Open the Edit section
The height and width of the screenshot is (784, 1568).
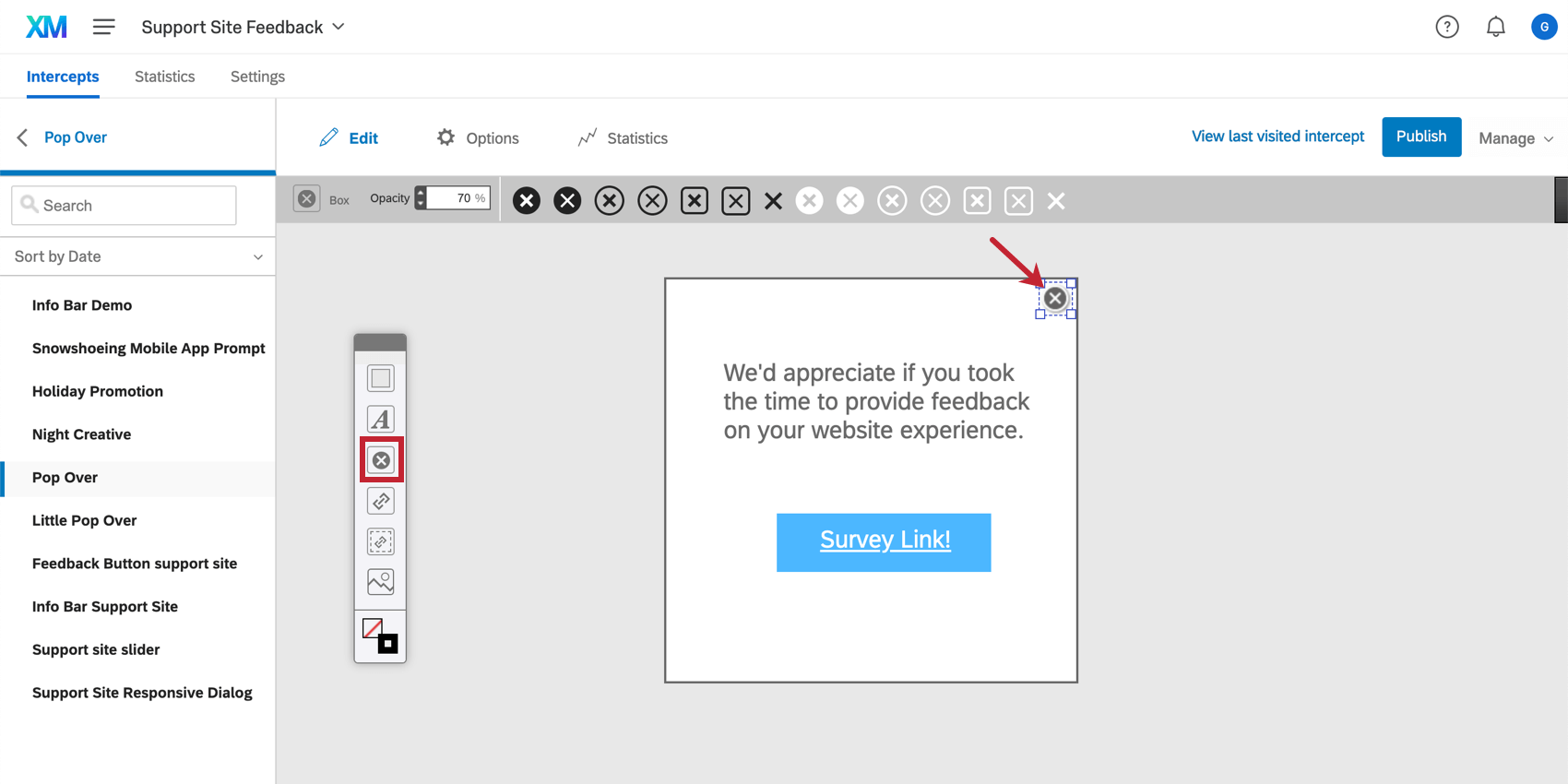(349, 137)
